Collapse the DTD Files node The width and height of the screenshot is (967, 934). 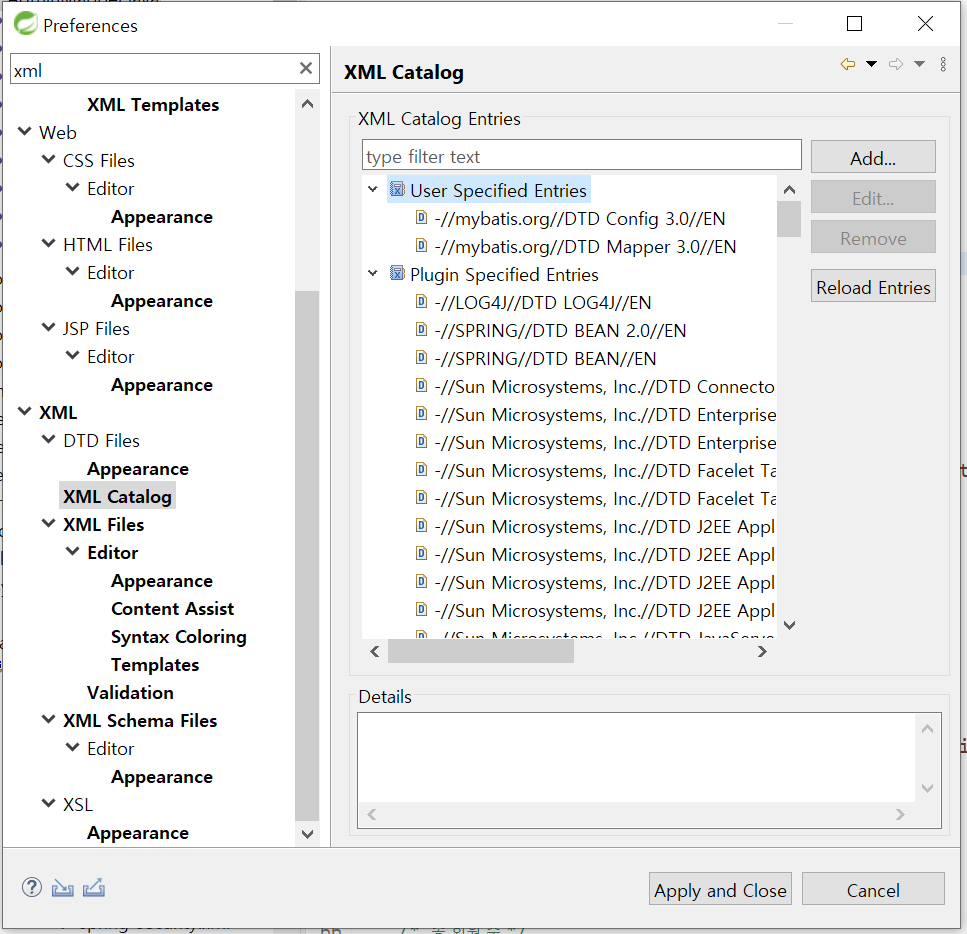(49, 440)
